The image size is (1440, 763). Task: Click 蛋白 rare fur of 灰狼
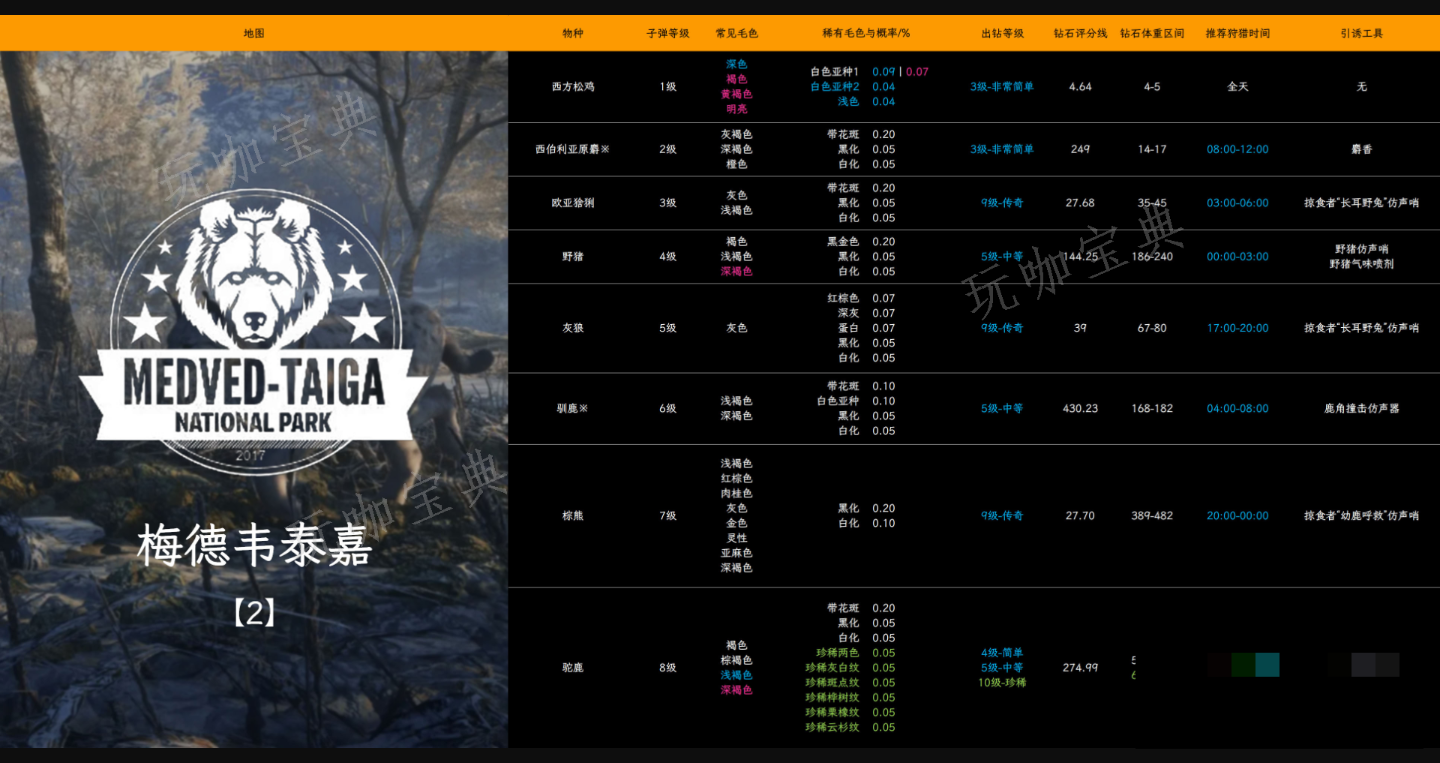point(848,328)
